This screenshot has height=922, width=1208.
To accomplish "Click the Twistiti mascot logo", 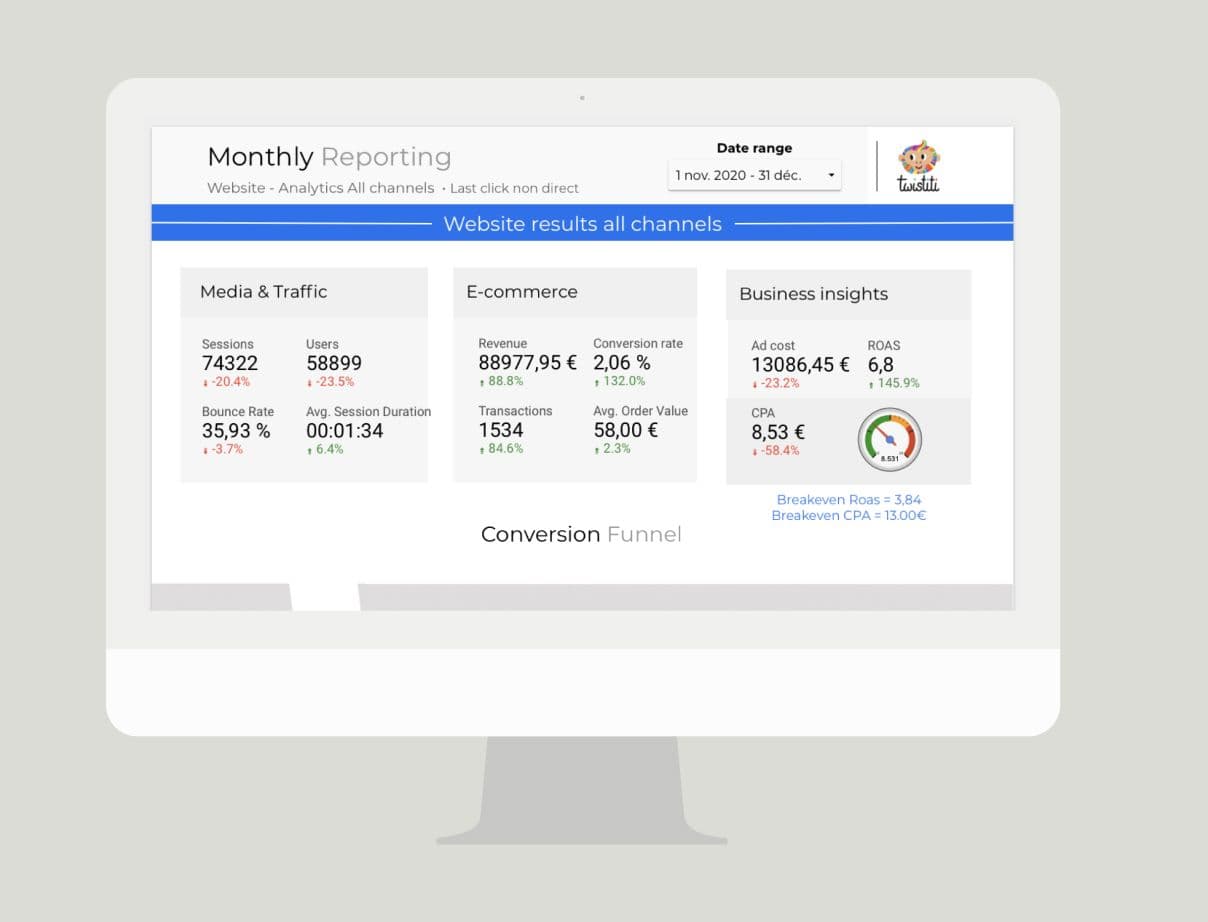I will 918,165.
